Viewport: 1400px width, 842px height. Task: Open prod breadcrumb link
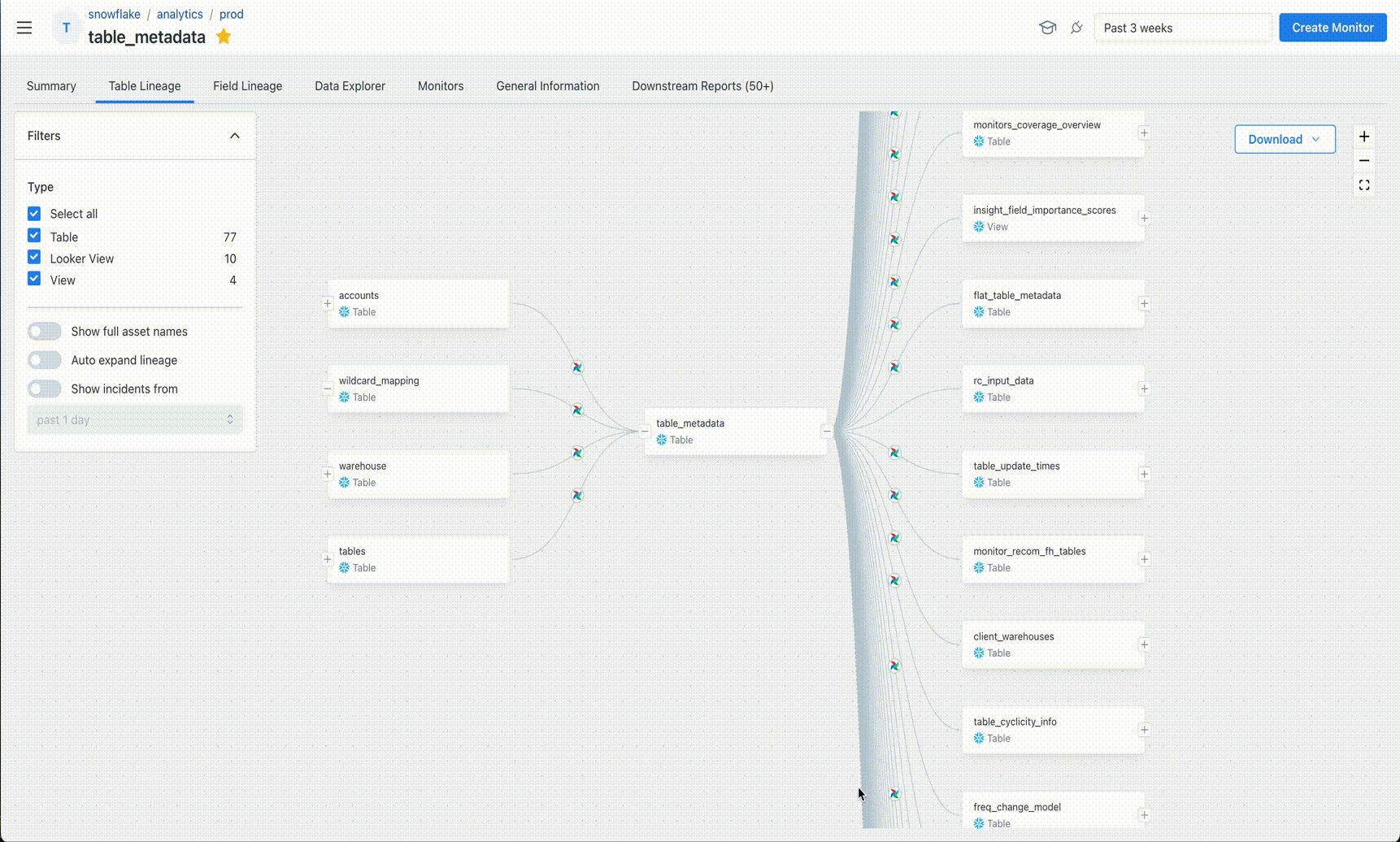(x=232, y=15)
